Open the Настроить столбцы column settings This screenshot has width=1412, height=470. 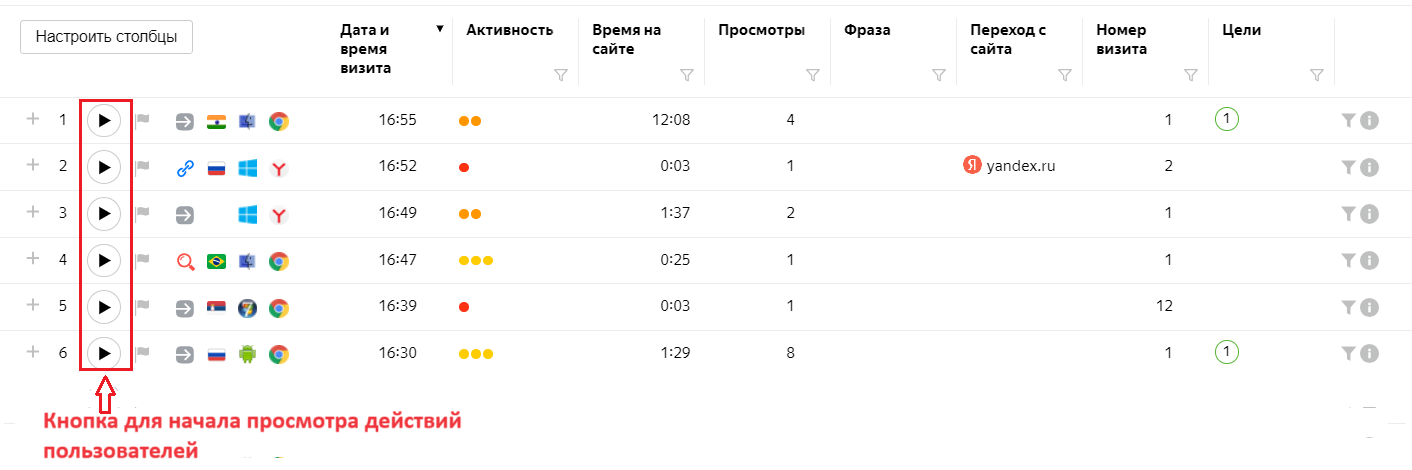106,37
